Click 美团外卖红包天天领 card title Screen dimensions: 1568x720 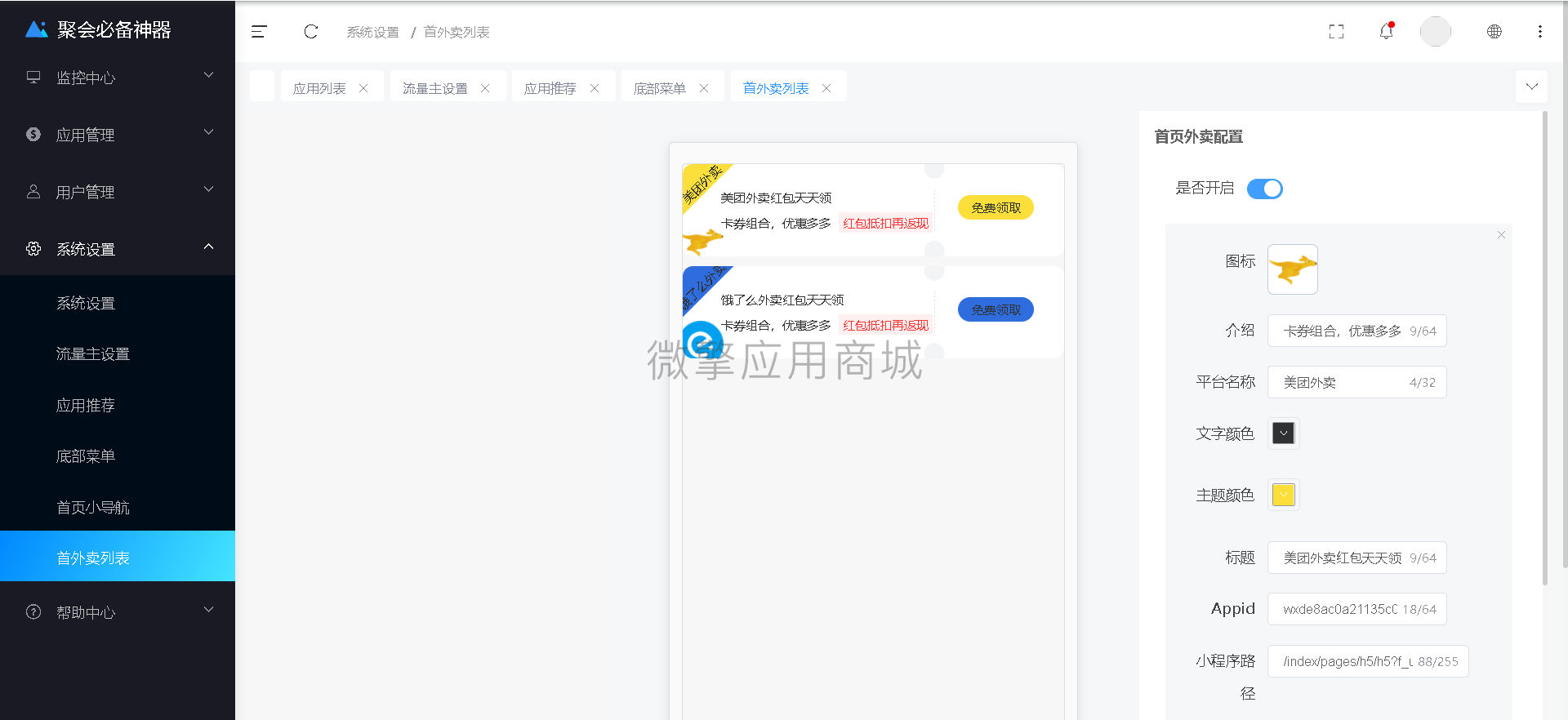click(x=776, y=198)
